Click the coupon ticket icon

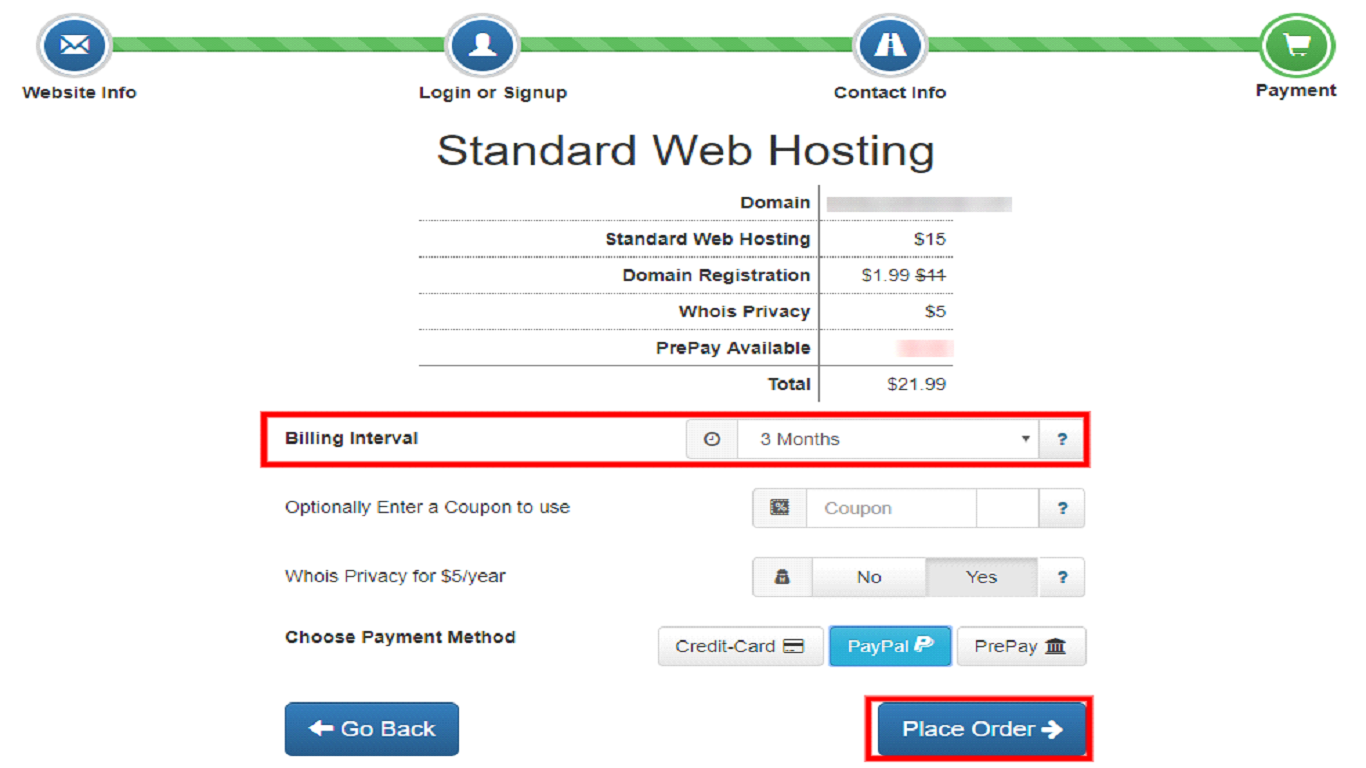point(779,507)
